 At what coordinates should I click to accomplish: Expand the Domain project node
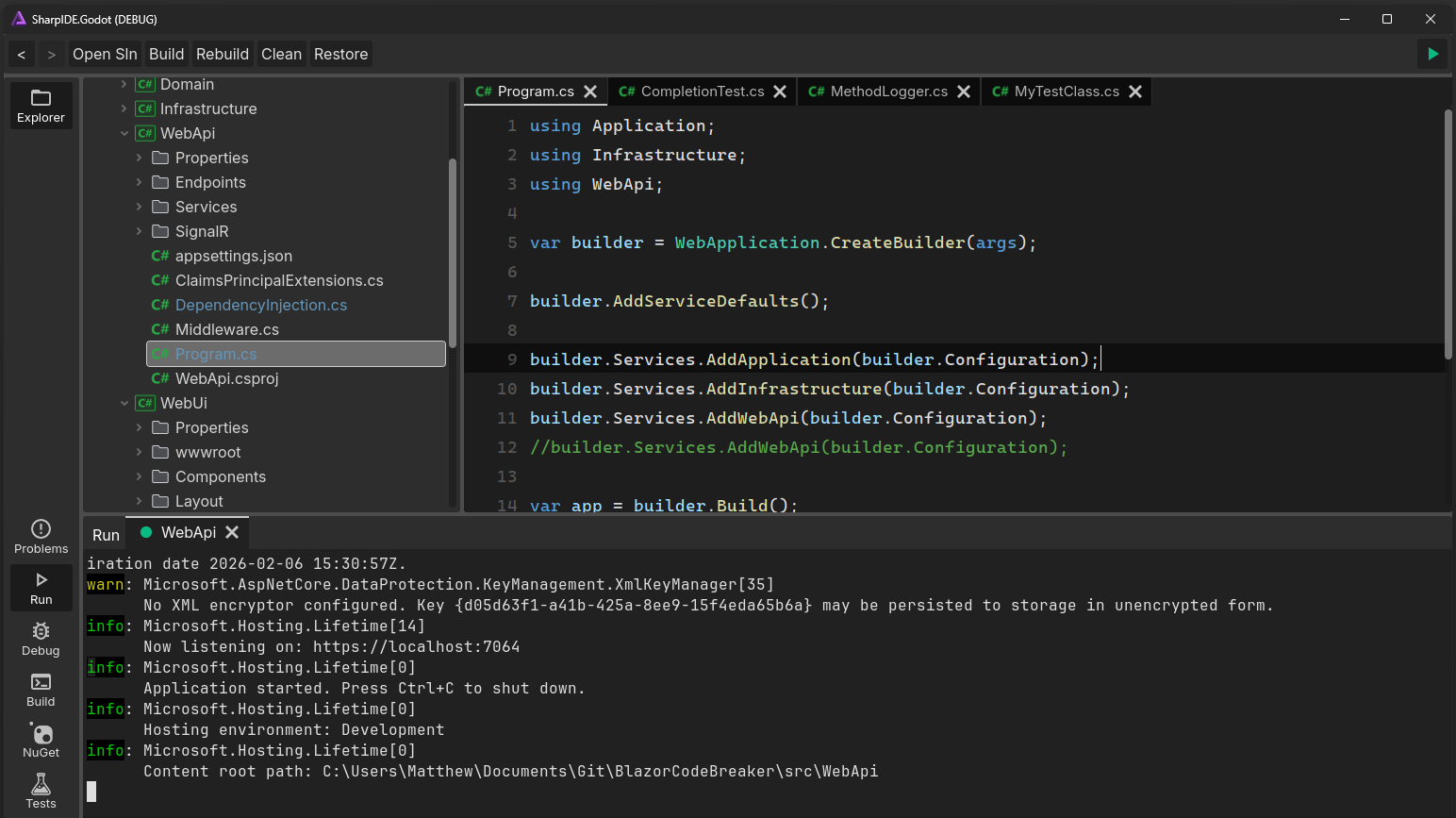click(x=124, y=84)
